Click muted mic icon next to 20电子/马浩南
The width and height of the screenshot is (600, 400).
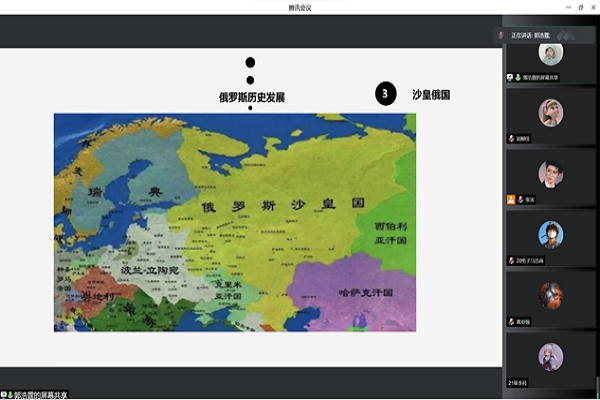512,260
